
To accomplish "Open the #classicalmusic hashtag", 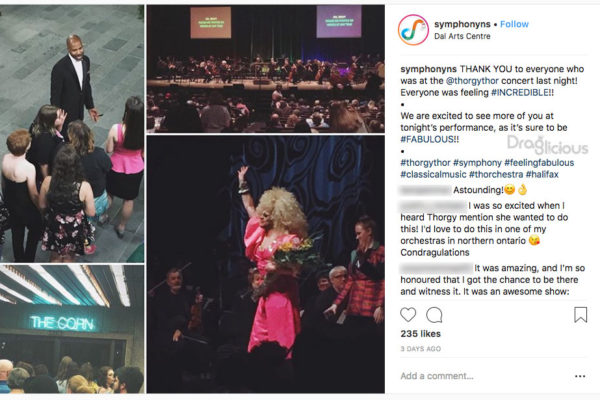I will tap(433, 175).
